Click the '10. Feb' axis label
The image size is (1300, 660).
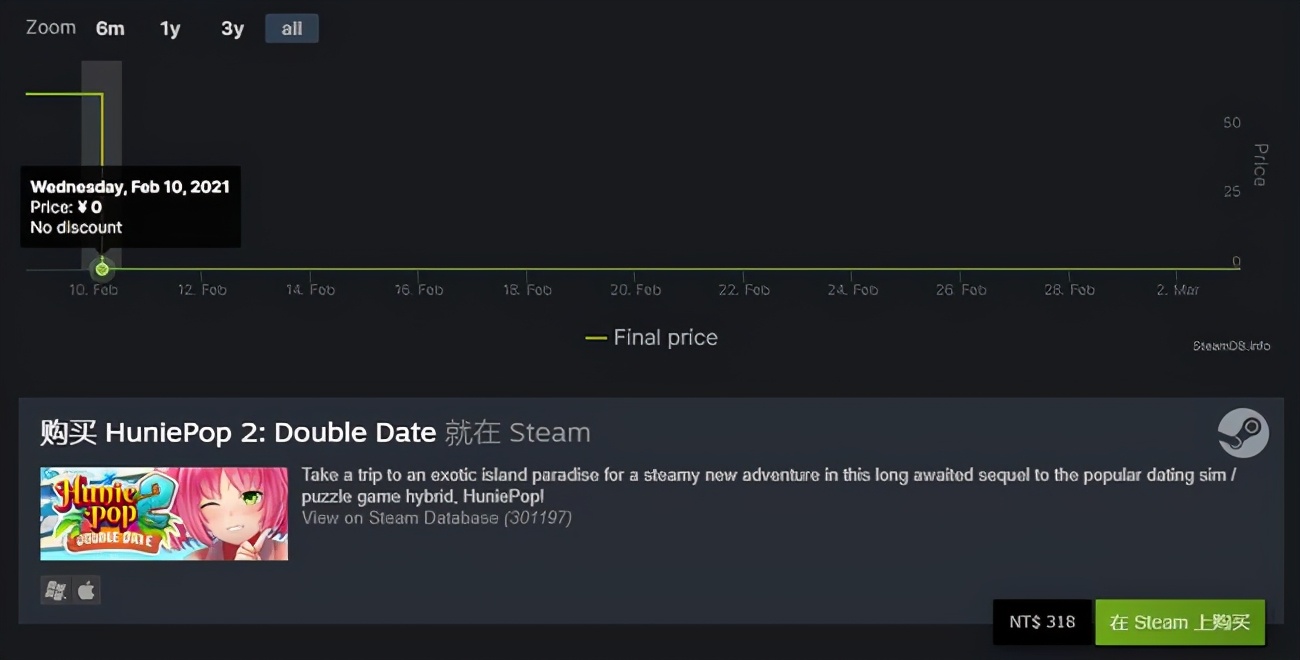click(x=94, y=289)
